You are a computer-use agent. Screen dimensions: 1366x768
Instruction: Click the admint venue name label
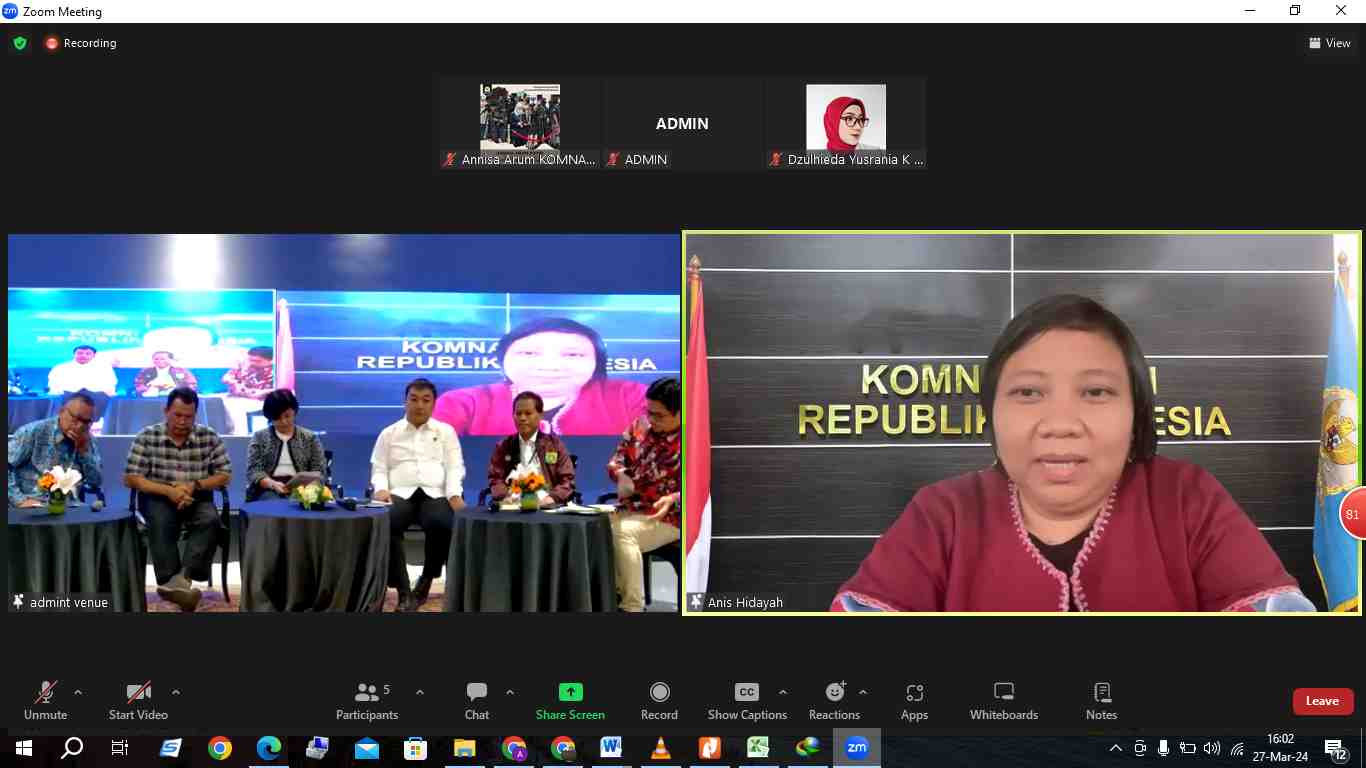click(69, 602)
